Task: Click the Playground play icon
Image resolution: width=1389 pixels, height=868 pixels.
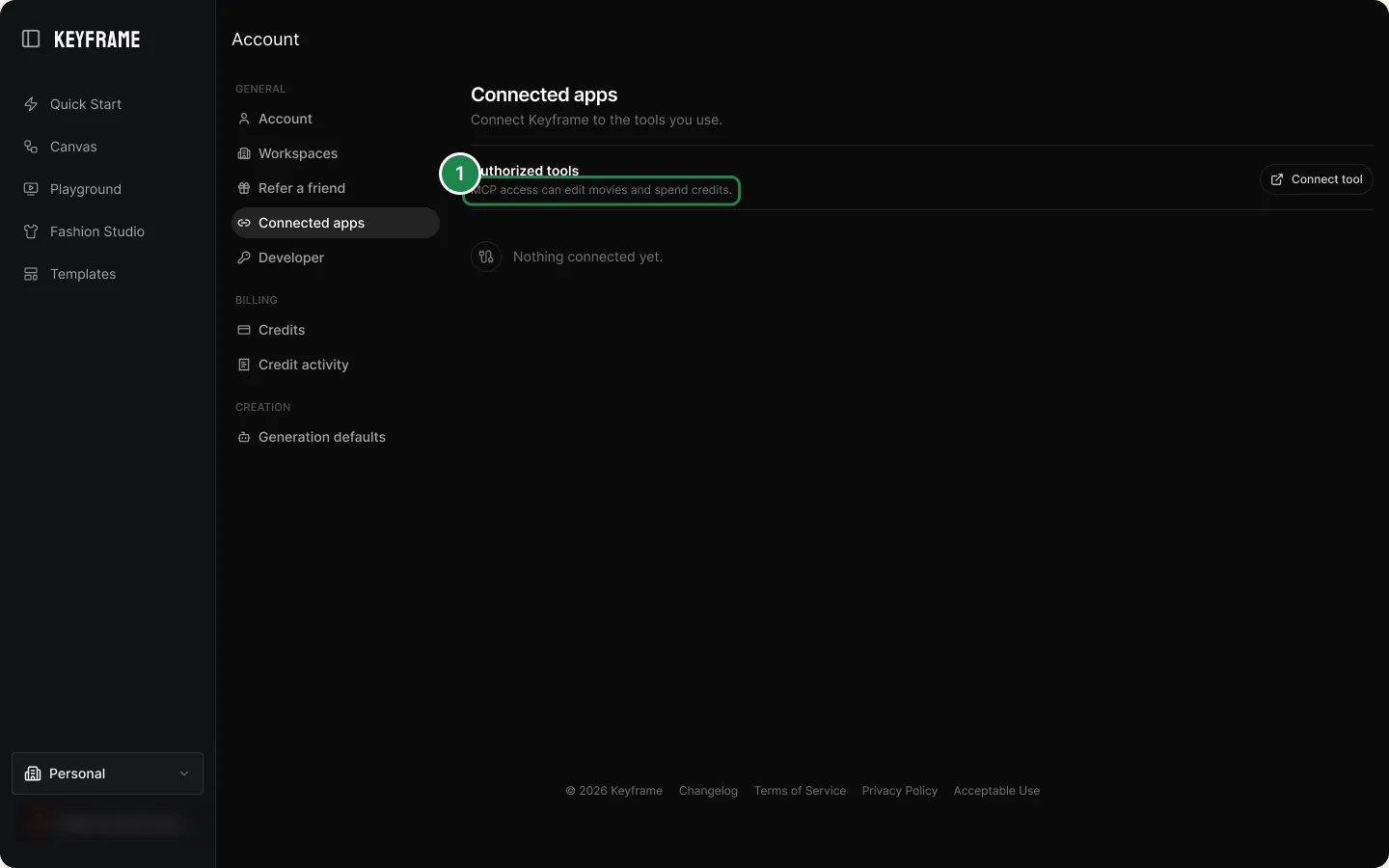Action: click(31, 189)
